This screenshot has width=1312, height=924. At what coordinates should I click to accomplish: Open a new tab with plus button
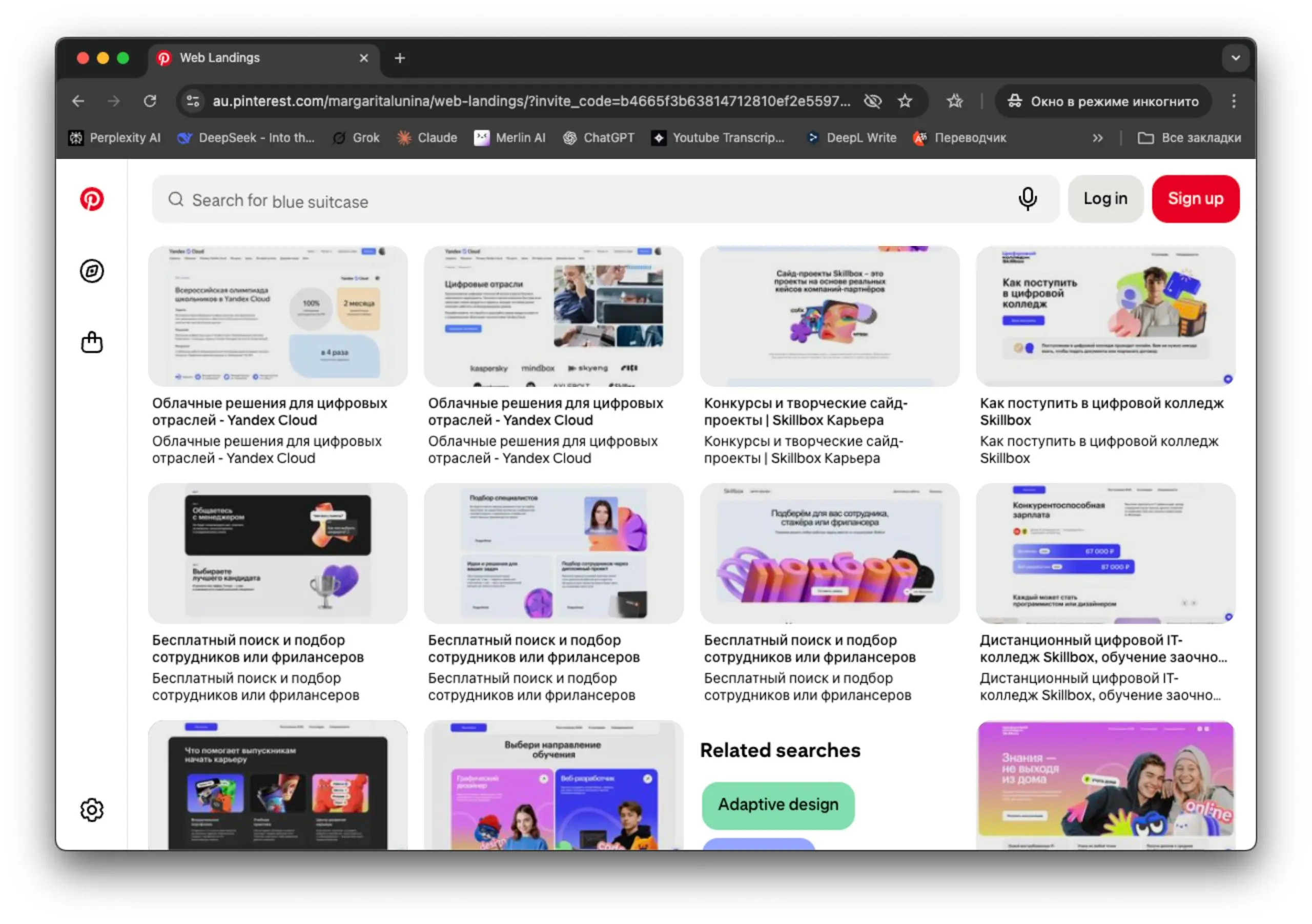399,58
